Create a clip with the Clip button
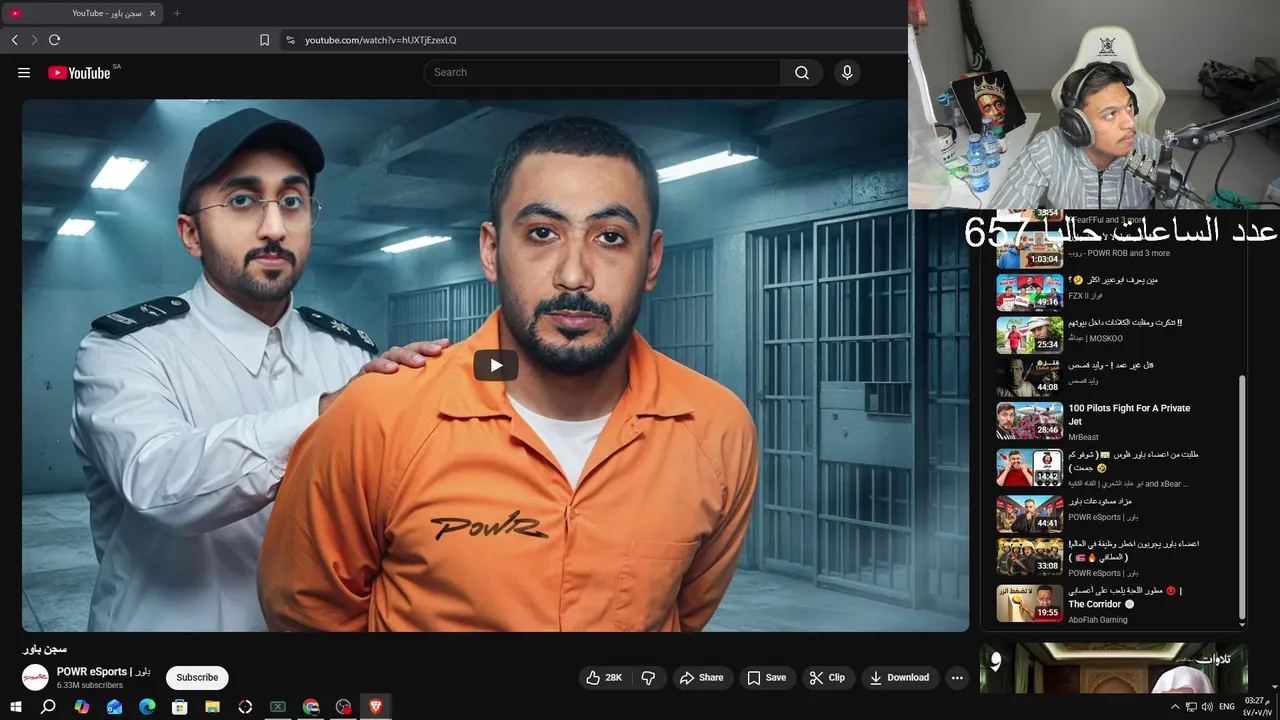1280x720 pixels. [827, 678]
